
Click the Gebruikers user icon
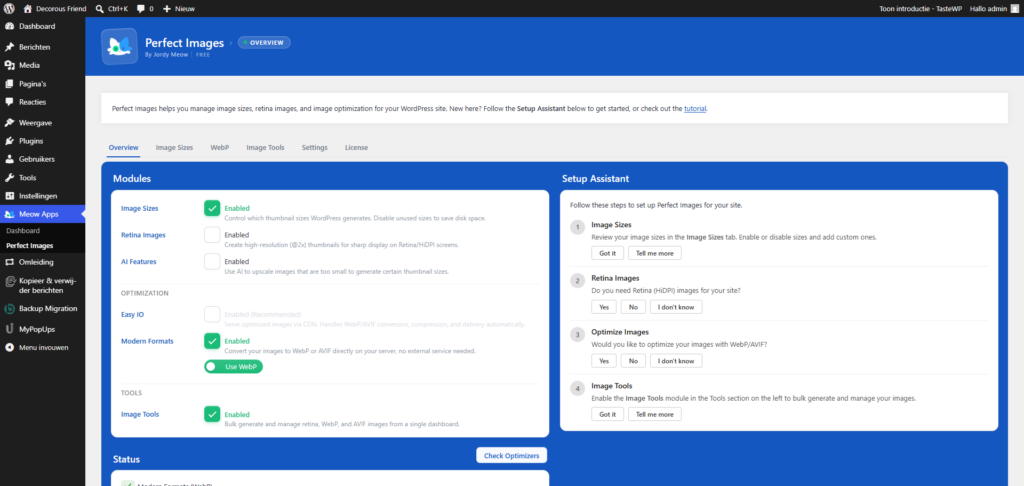tap(9, 159)
